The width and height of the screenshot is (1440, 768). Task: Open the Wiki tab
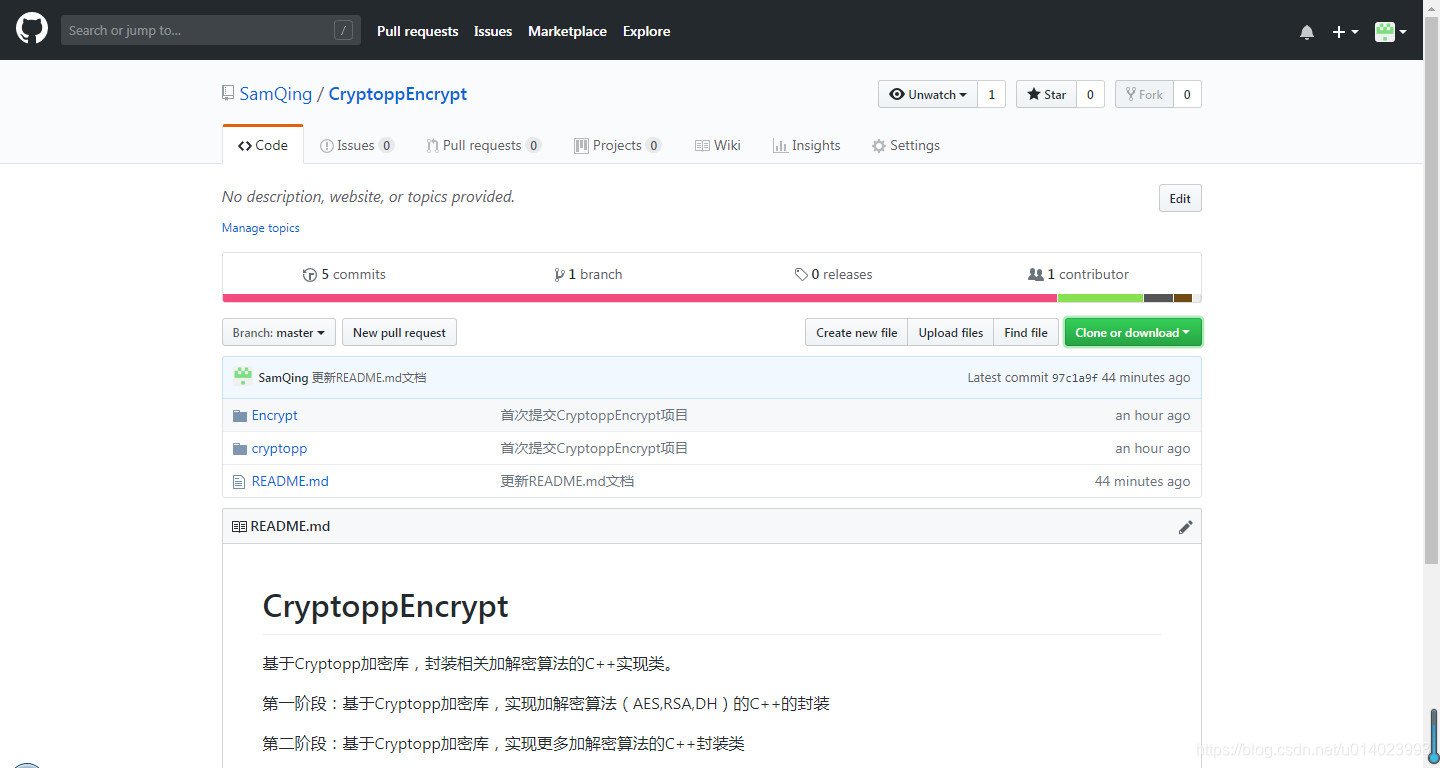(717, 145)
